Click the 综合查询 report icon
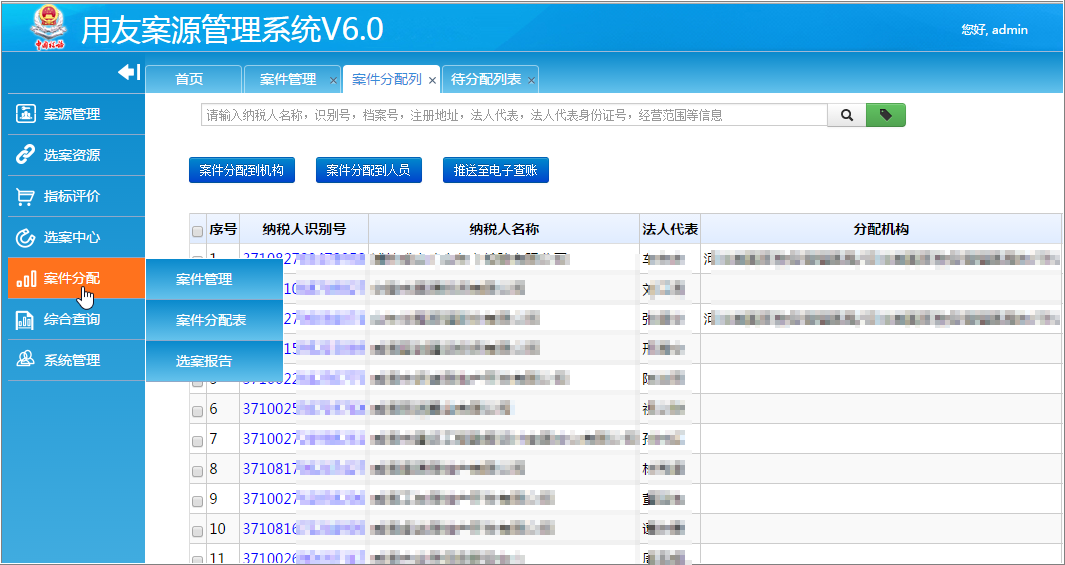This screenshot has width=1065, height=565. click(x=25, y=319)
